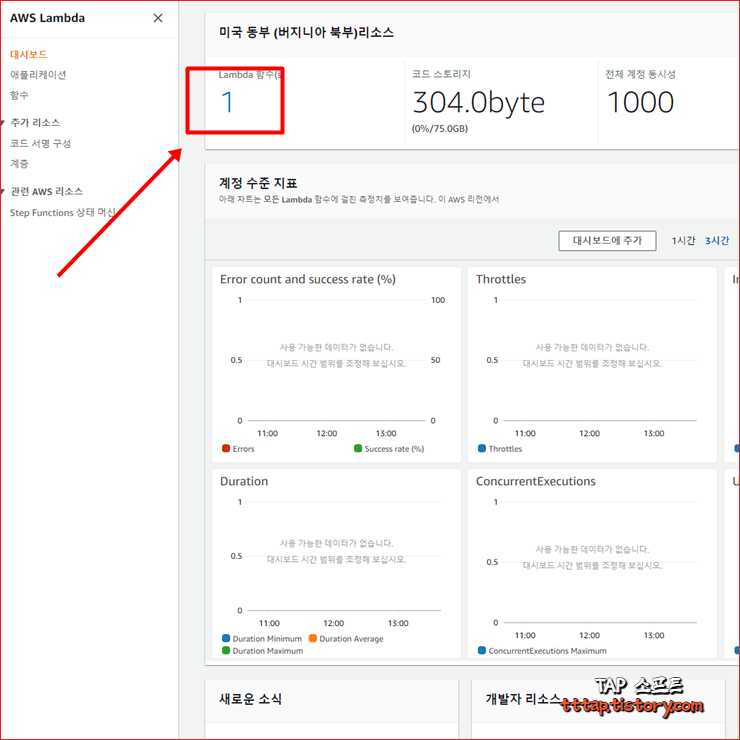Toggle the Success rate (%) green swatch
The width and height of the screenshot is (740, 740).
tap(358, 448)
